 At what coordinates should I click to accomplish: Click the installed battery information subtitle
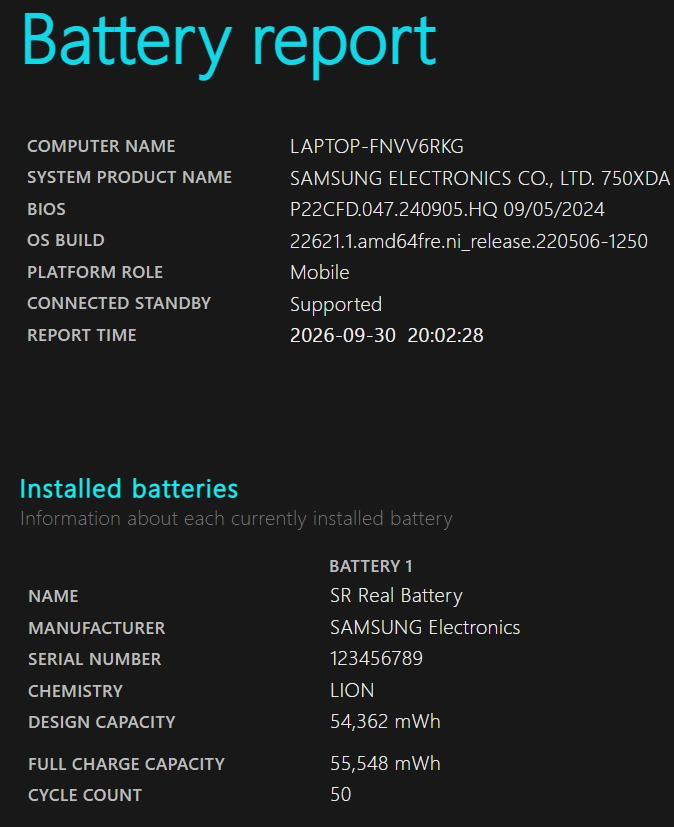(x=236, y=519)
